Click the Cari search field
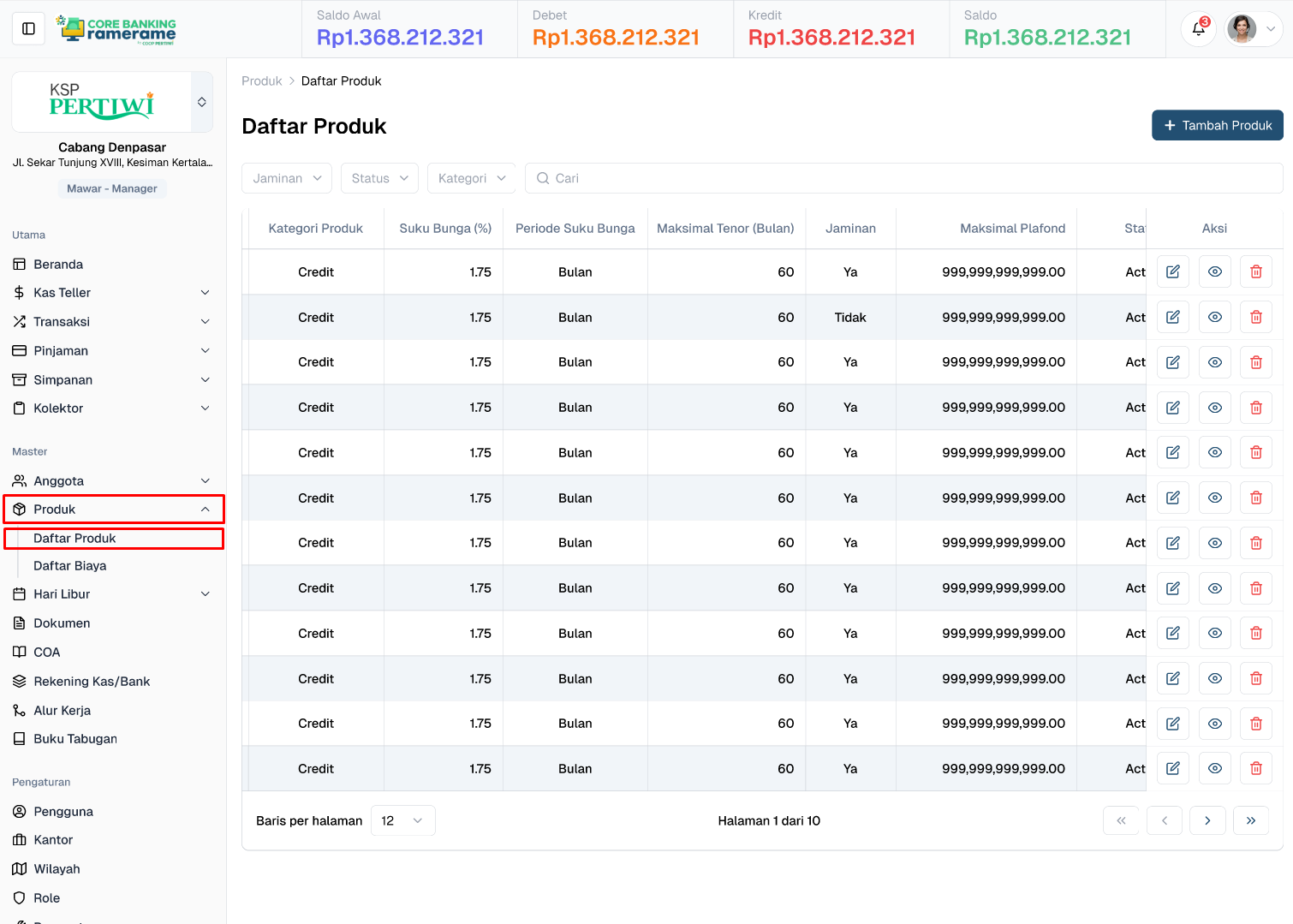The height and width of the screenshot is (924, 1293). tap(903, 178)
